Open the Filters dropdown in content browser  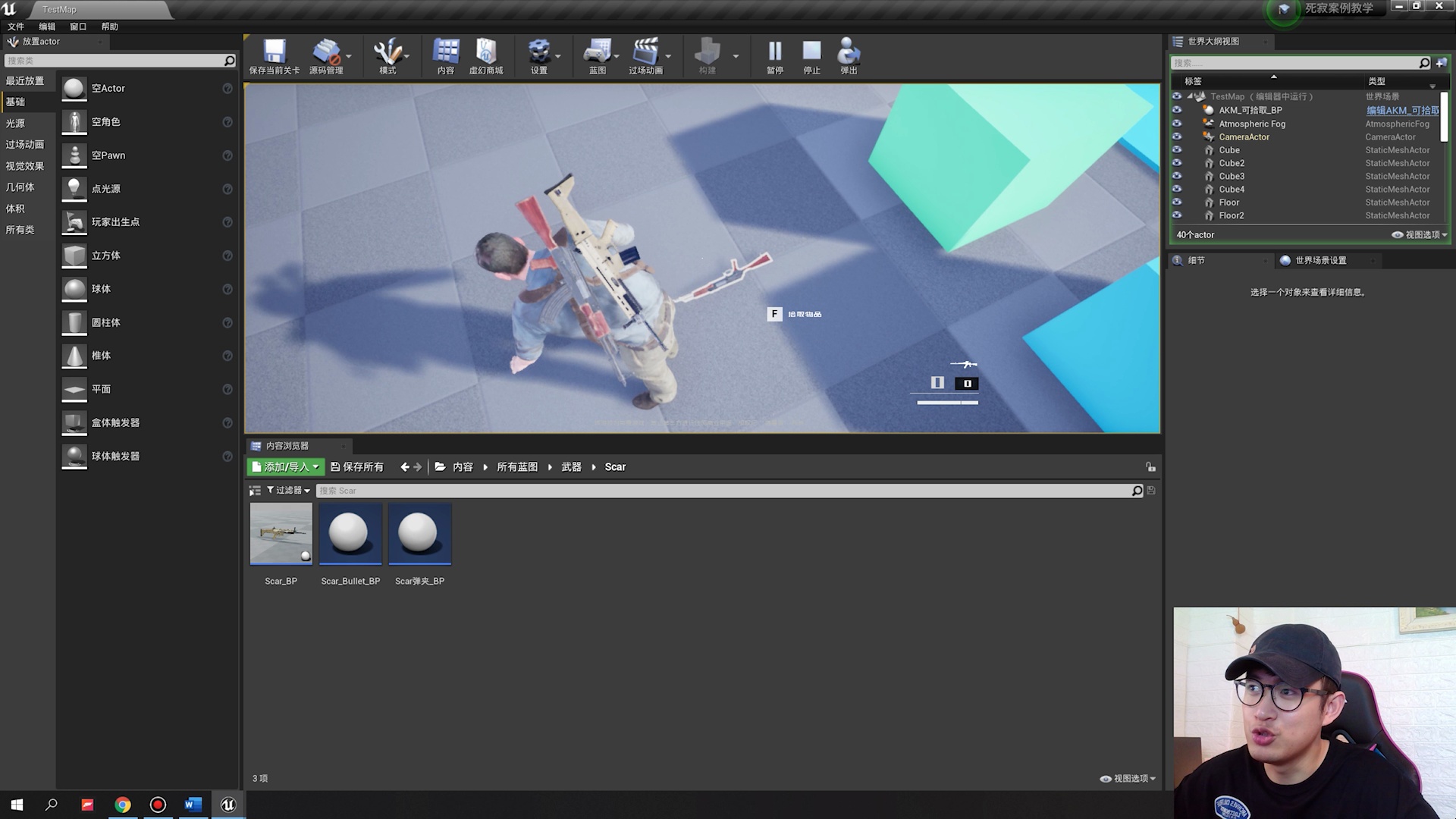[x=288, y=491]
